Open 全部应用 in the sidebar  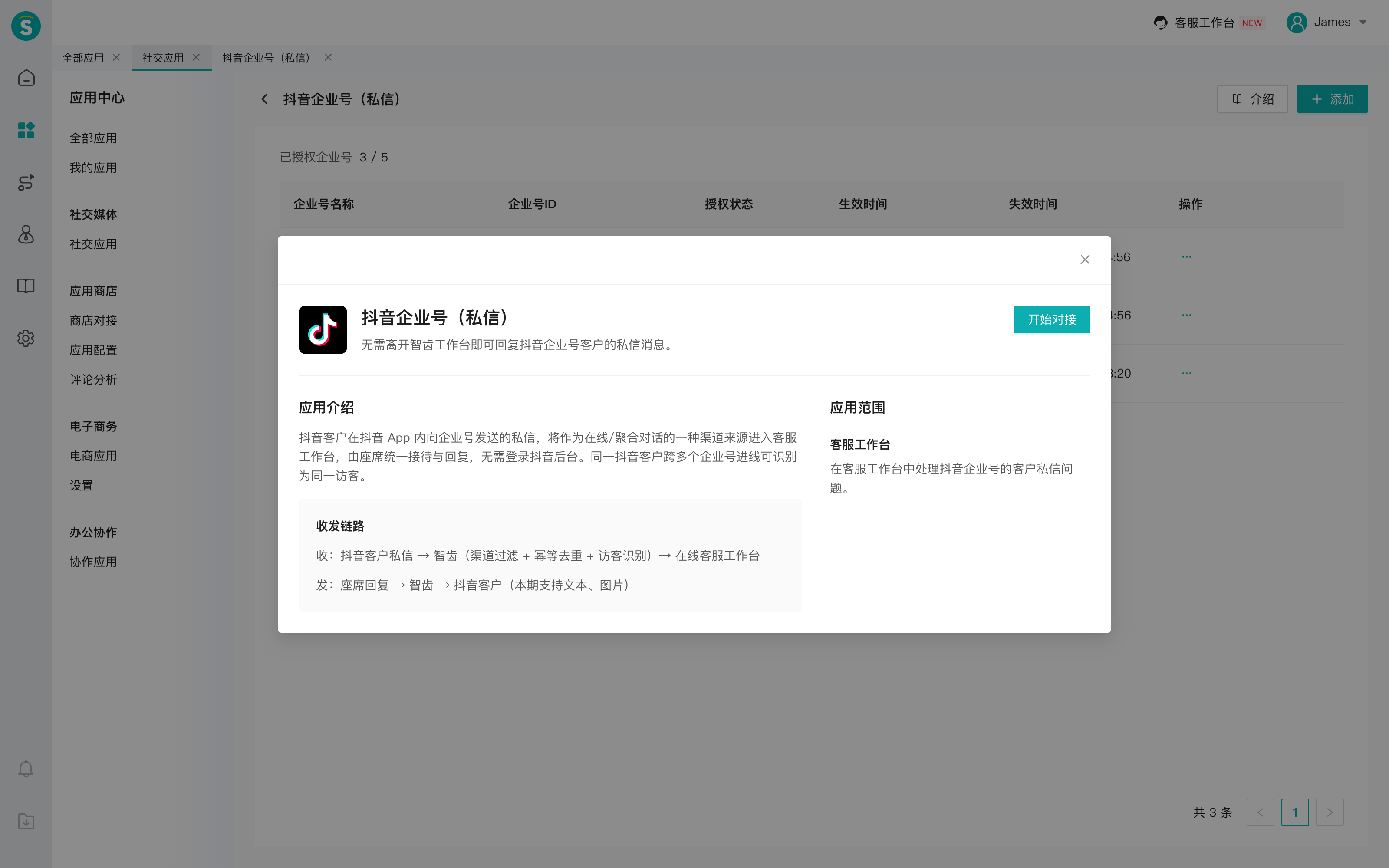(93, 138)
